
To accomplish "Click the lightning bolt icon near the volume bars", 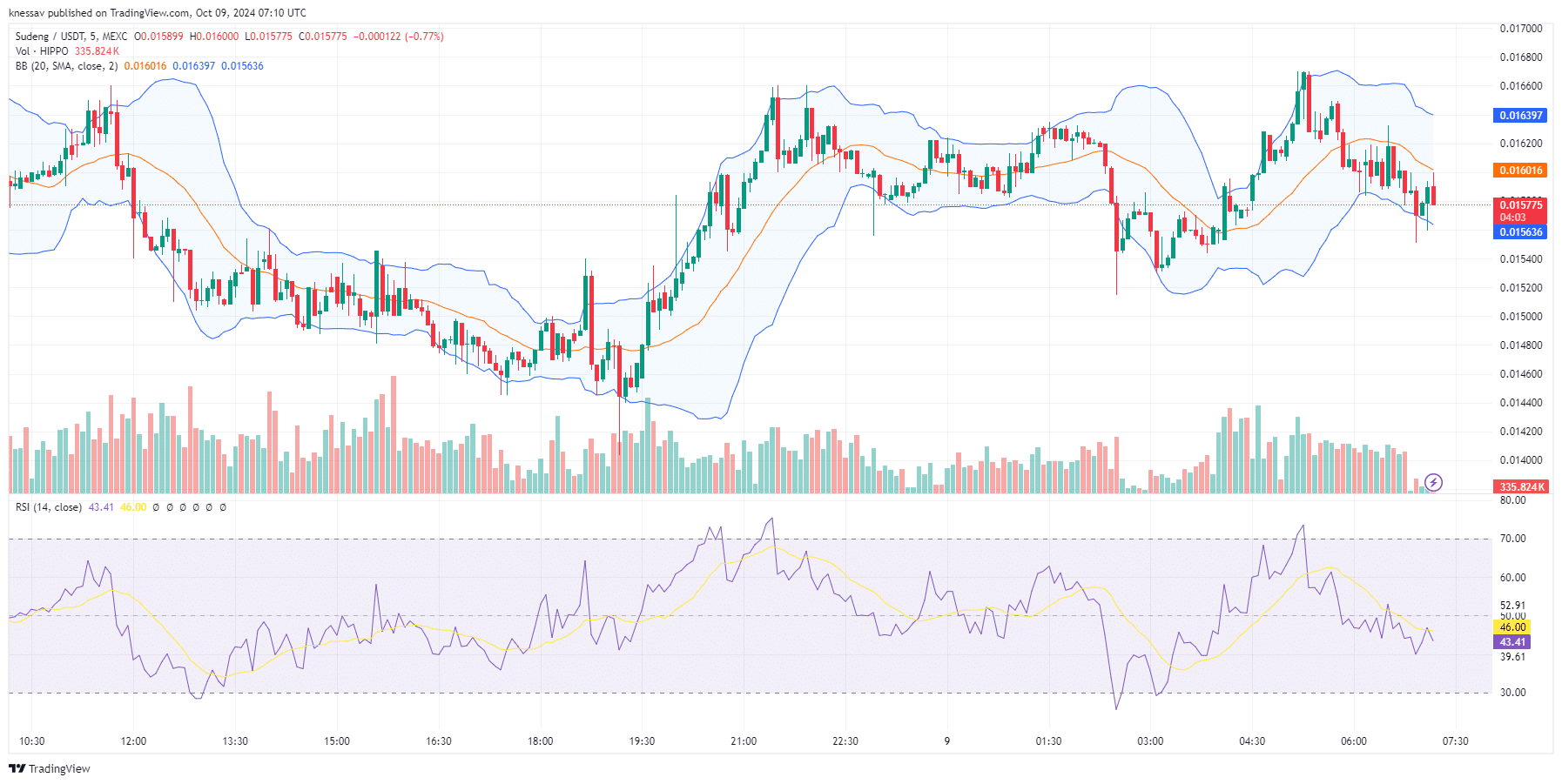I will (x=1433, y=482).
